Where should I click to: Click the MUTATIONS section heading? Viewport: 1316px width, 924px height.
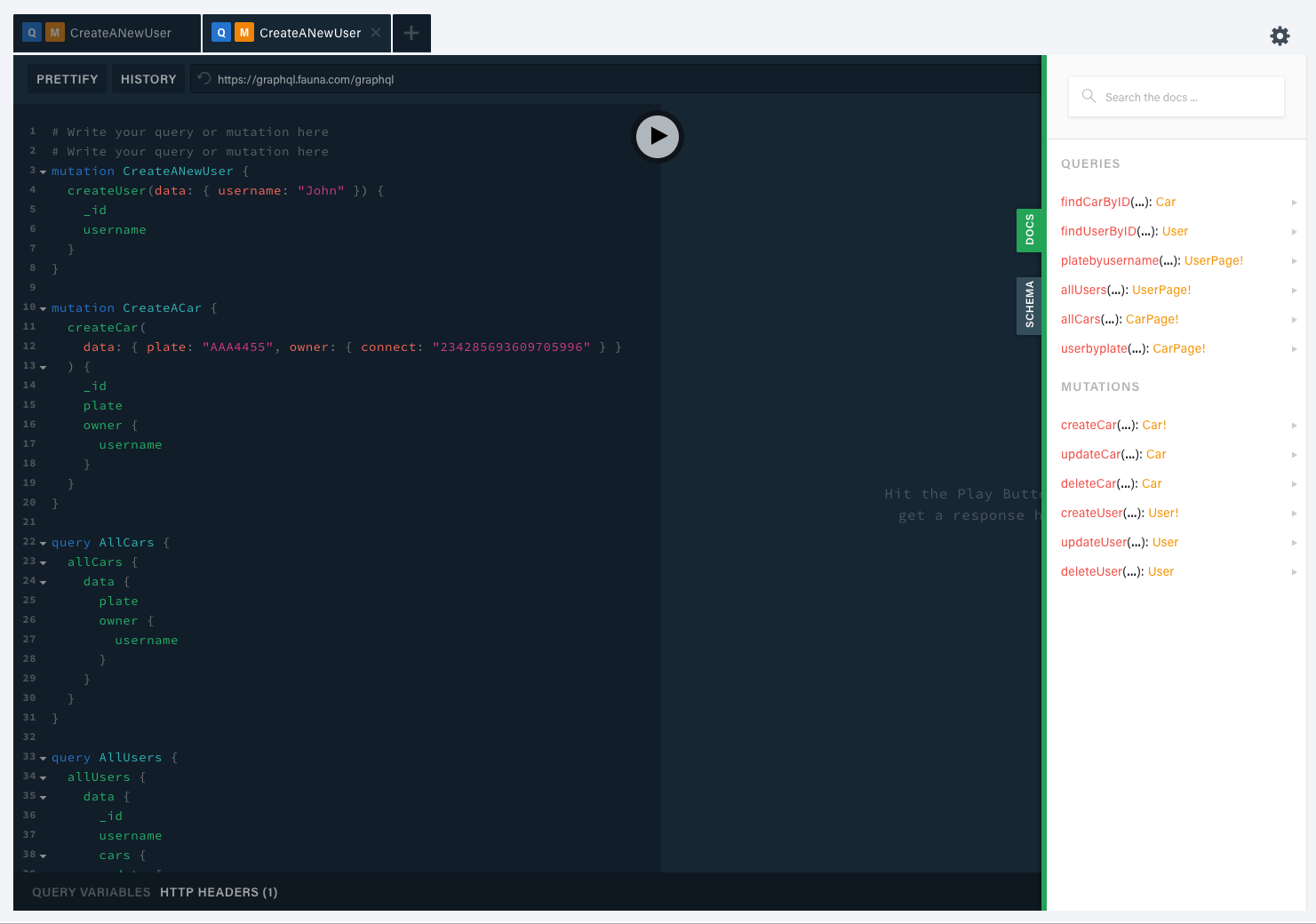point(1100,386)
